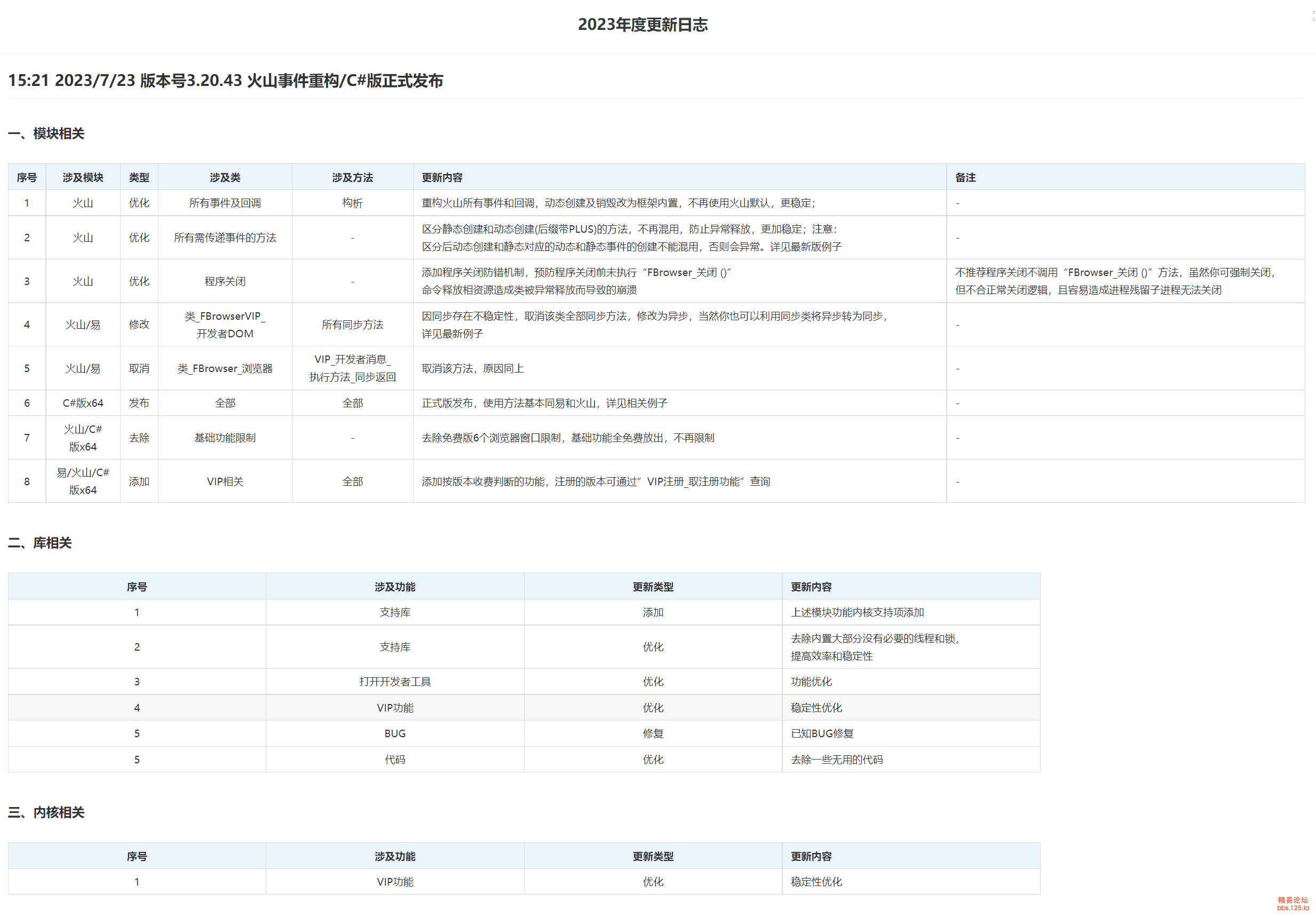Screen dimensions: 1316x917
Task: Click the section heading "三、内核相关"
Action: coord(46,812)
